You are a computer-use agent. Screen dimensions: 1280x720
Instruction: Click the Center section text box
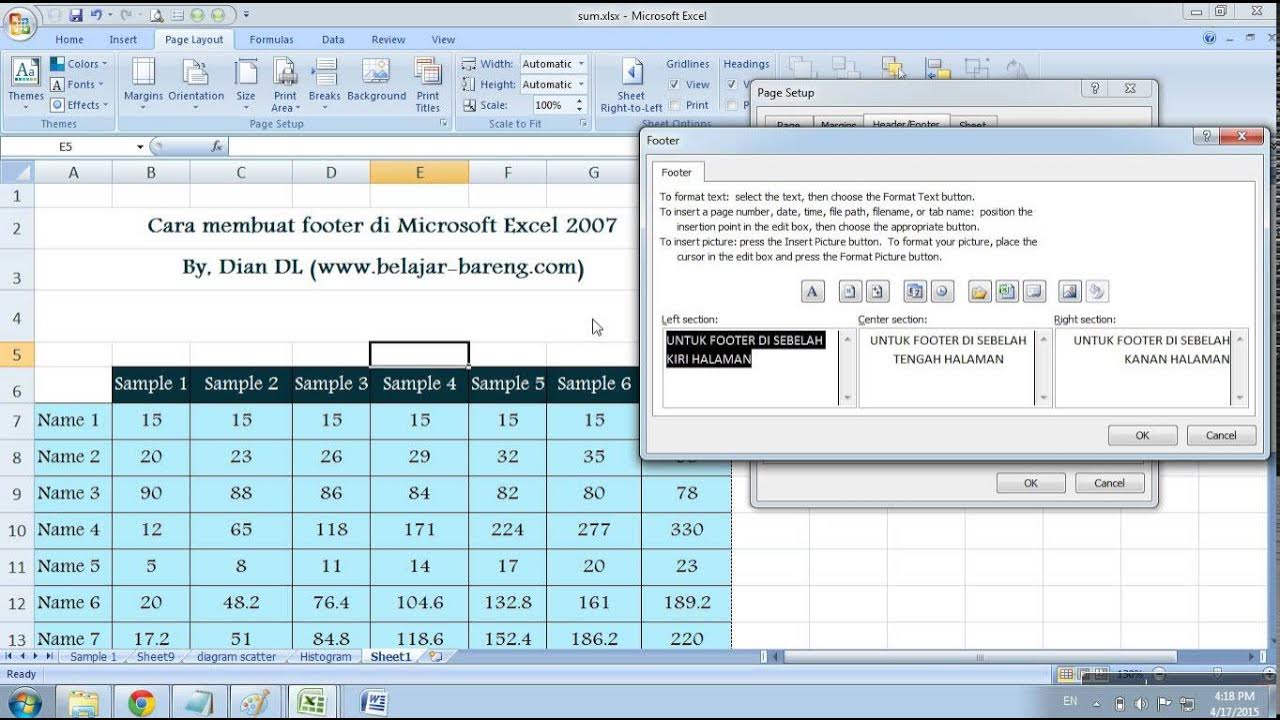947,368
